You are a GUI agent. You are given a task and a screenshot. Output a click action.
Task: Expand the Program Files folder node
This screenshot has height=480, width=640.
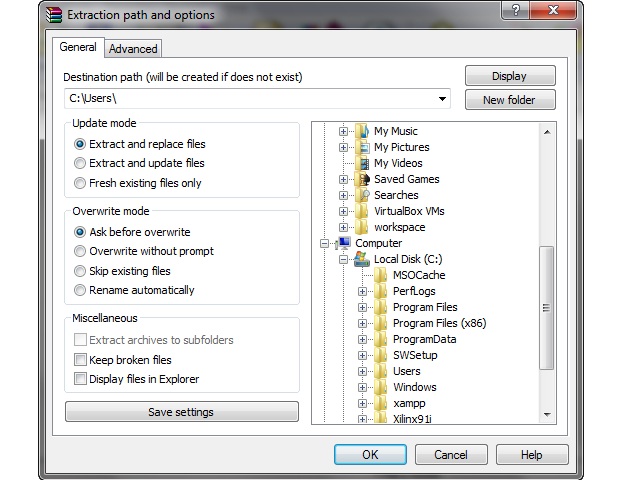pos(362,307)
